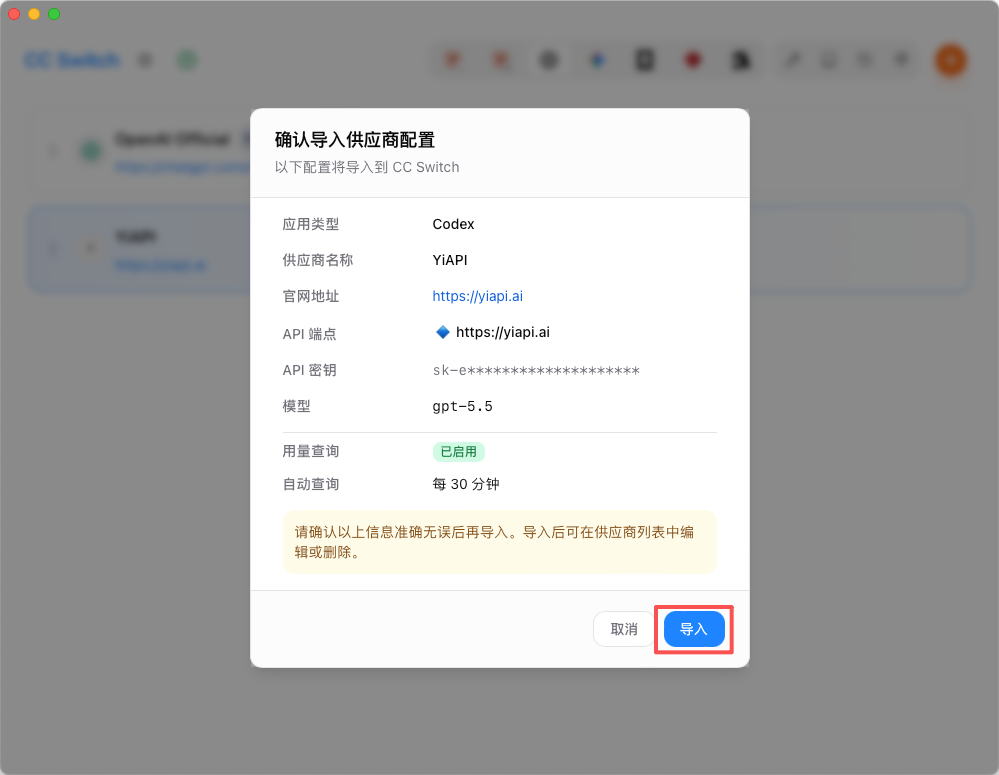The height and width of the screenshot is (775, 999).
Task: Click the green 已启用 status badge
Action: pos(459,451)
